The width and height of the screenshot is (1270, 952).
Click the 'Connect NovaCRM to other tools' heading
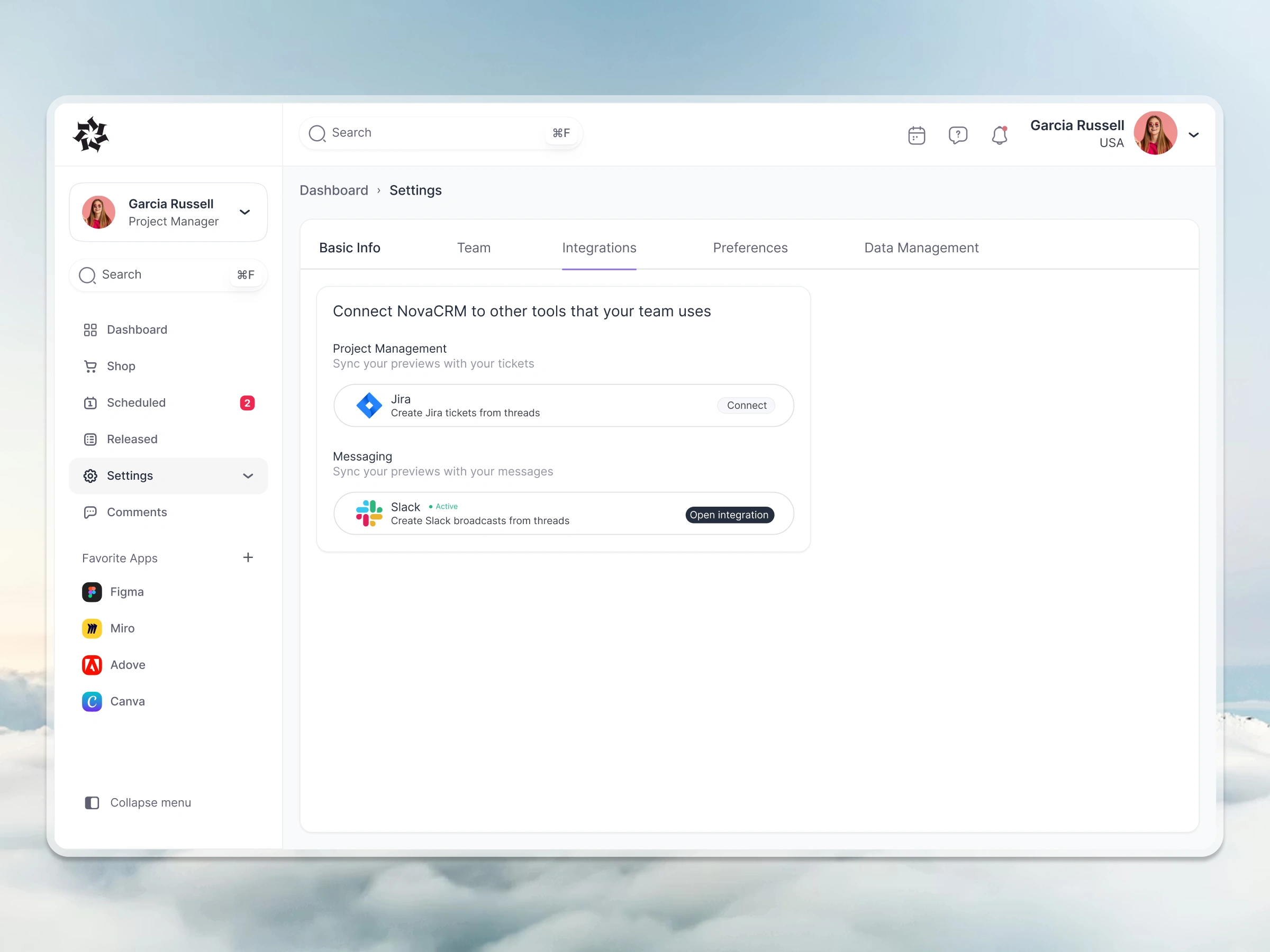click(x=522, y=312)
